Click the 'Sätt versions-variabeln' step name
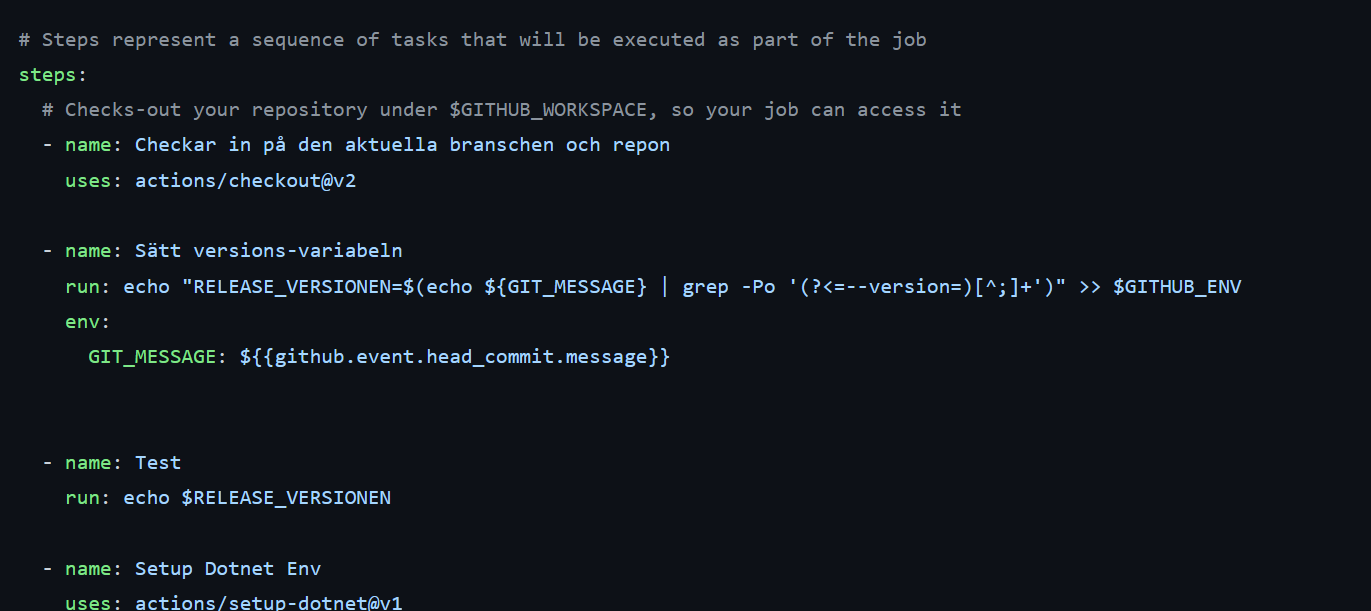This screenshot has width=1371, height=611. 268,251
